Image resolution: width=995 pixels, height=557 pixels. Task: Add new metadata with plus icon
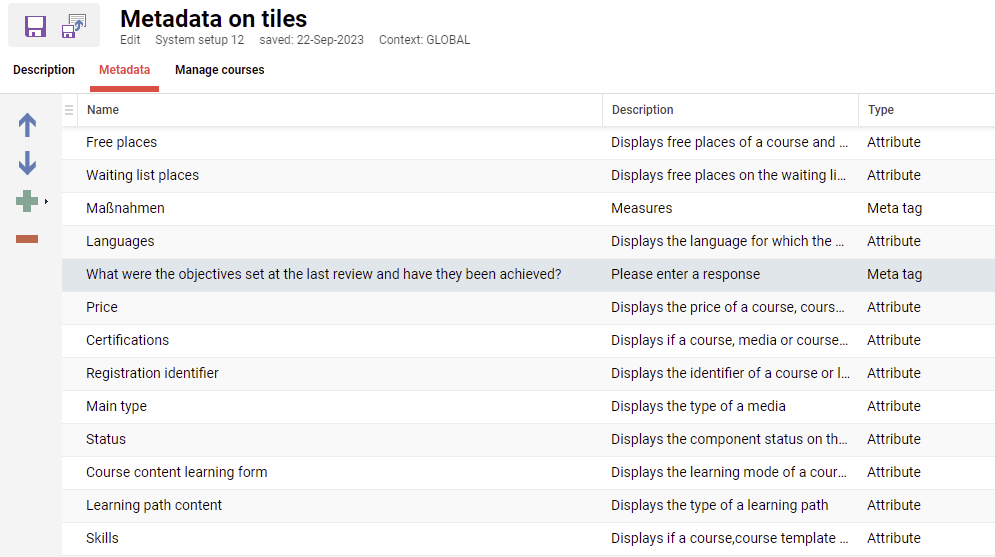coord(26,201)
